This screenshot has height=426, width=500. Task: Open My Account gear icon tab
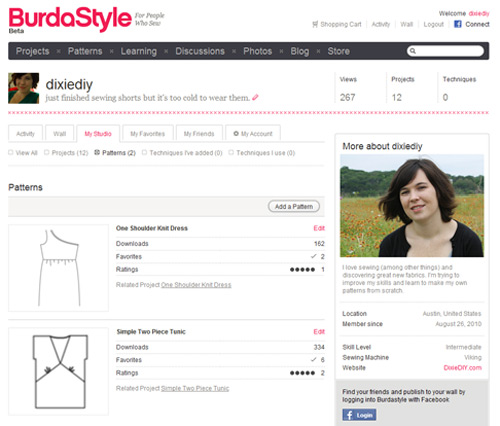coord(253,134)
